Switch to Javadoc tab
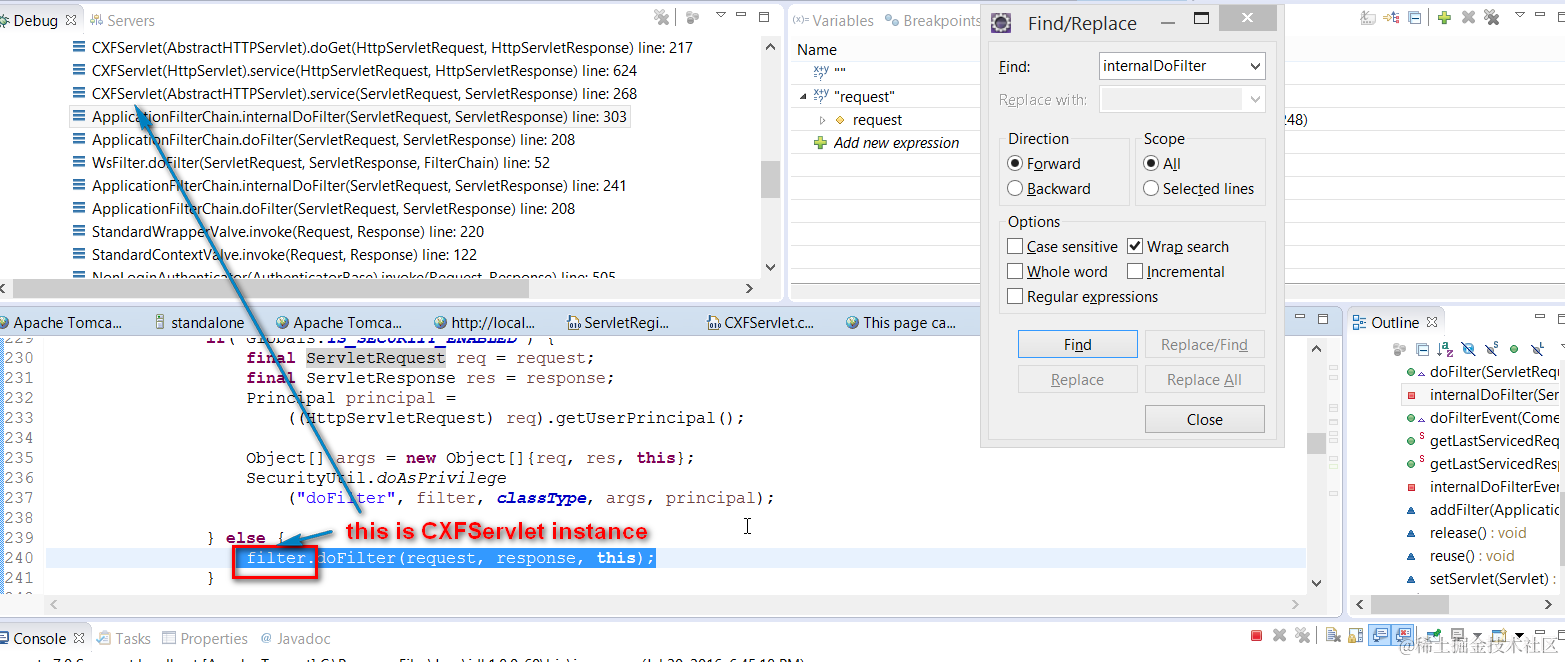Screen dimensions: 1565x662 click(x=296, y=638)
